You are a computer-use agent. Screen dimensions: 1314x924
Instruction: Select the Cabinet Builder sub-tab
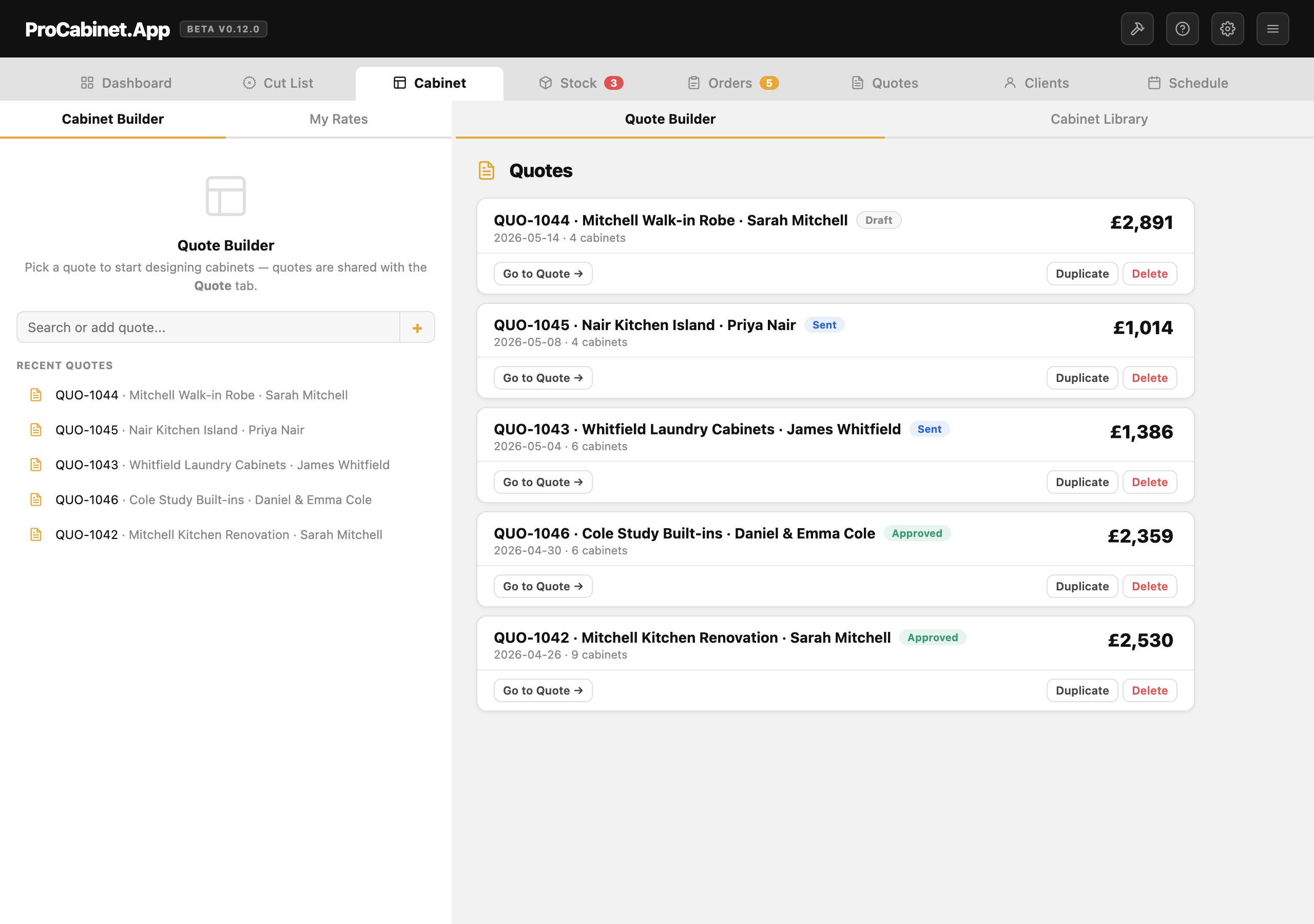pos(113,119)
